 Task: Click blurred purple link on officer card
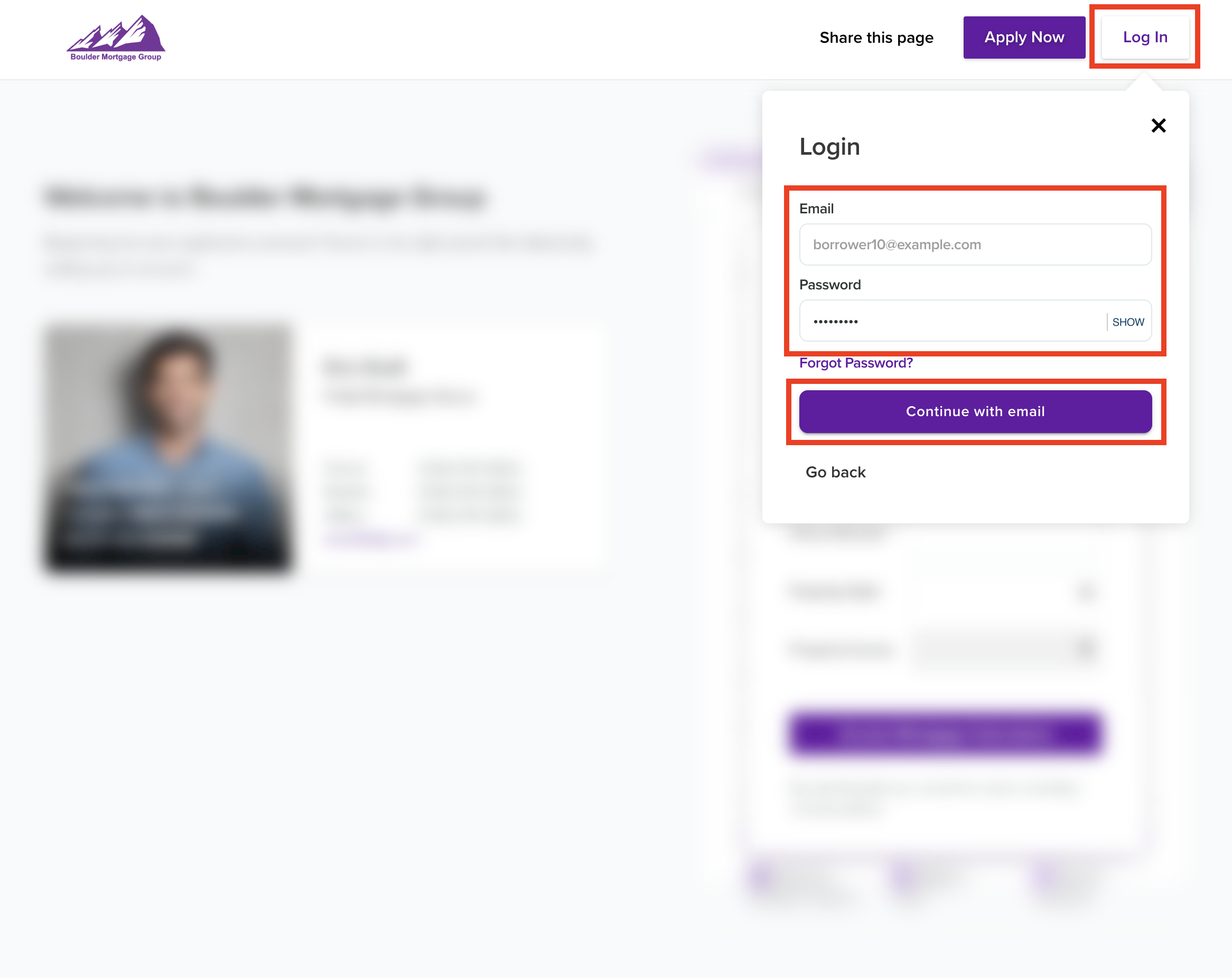[370, 538]
